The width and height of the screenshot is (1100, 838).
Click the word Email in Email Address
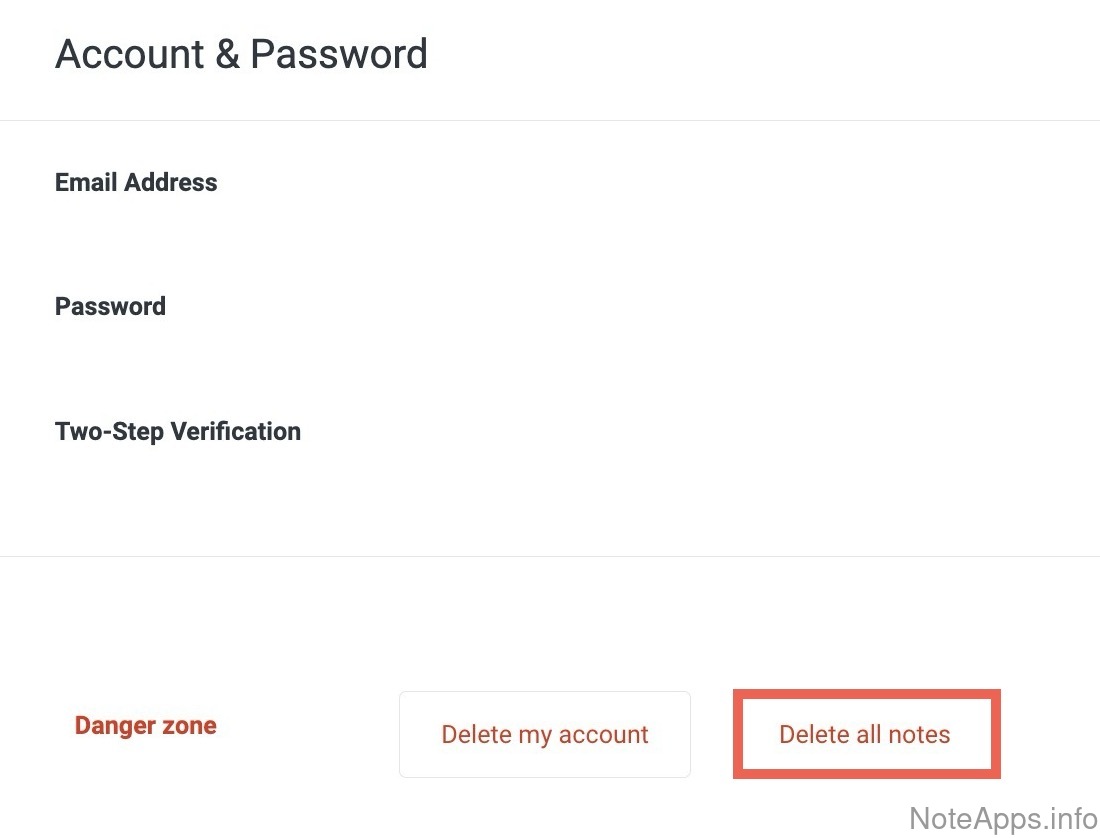(83, 183)
